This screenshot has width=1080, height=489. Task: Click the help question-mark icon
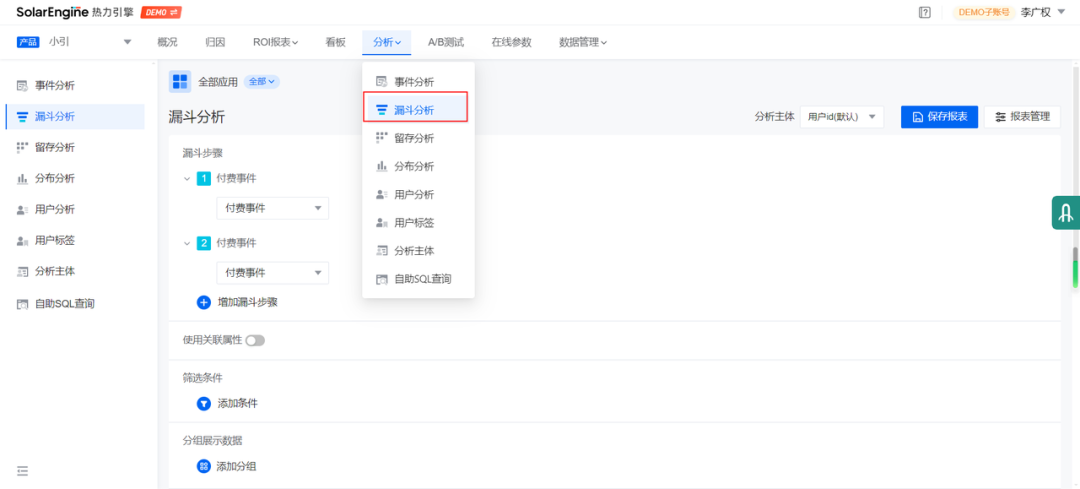(925, 12)
